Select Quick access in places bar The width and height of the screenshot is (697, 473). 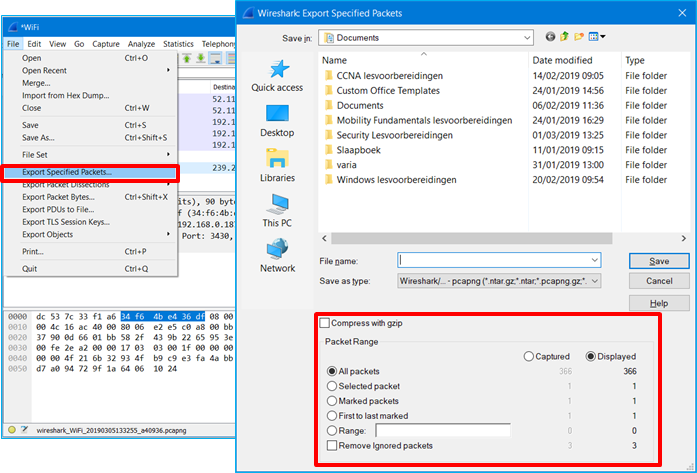(x=277, y=76)
